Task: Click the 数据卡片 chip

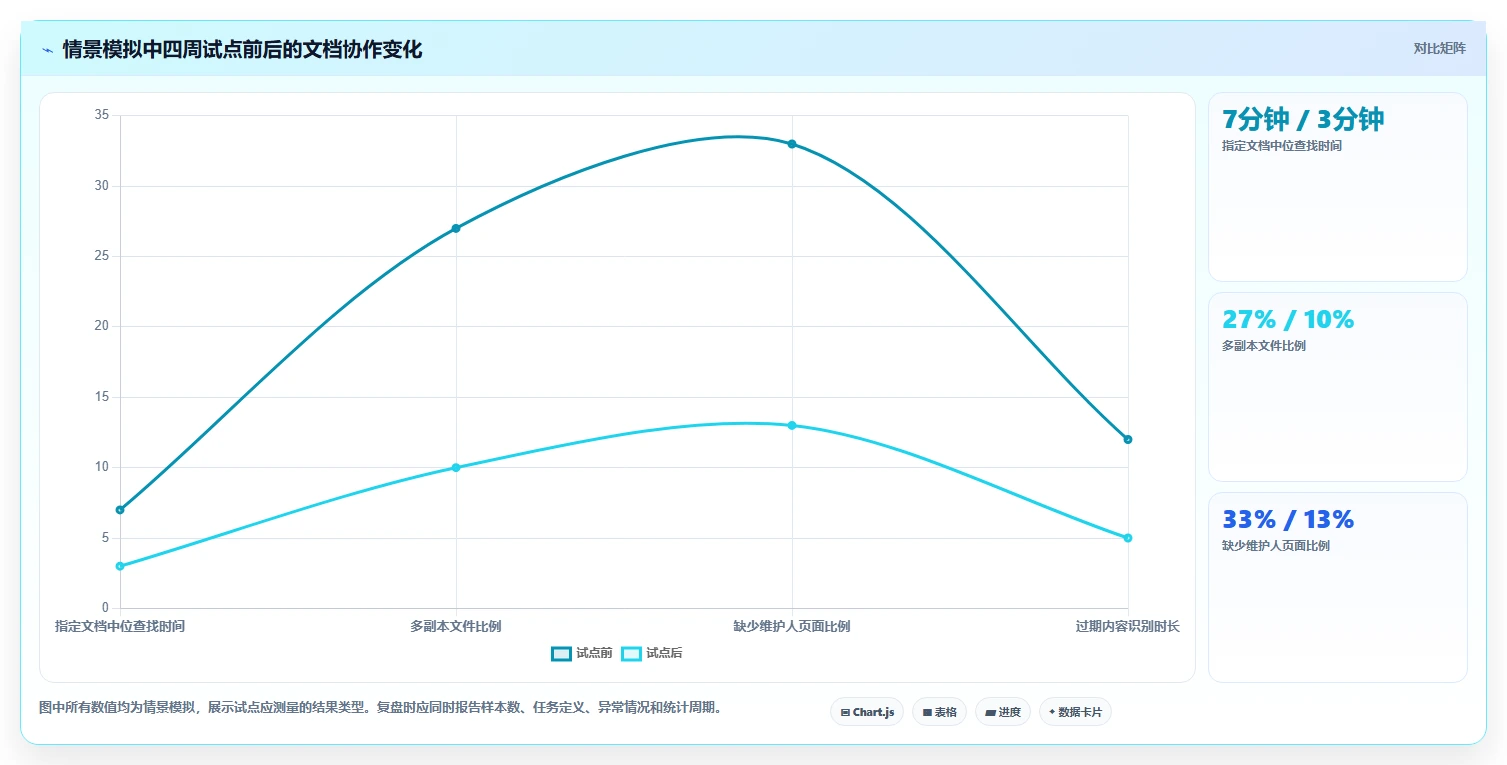Action: 1075,712
